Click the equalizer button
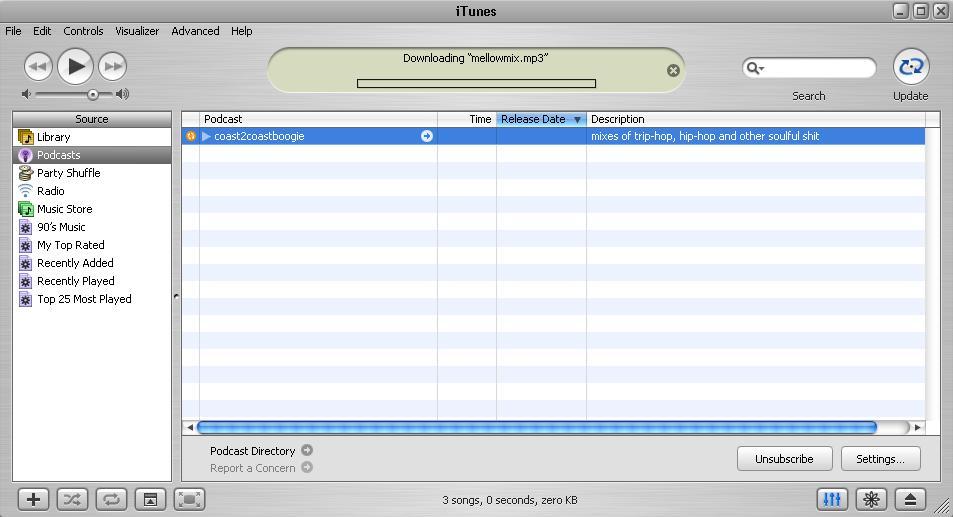This screenshot has width=953, height=517. 832,499
